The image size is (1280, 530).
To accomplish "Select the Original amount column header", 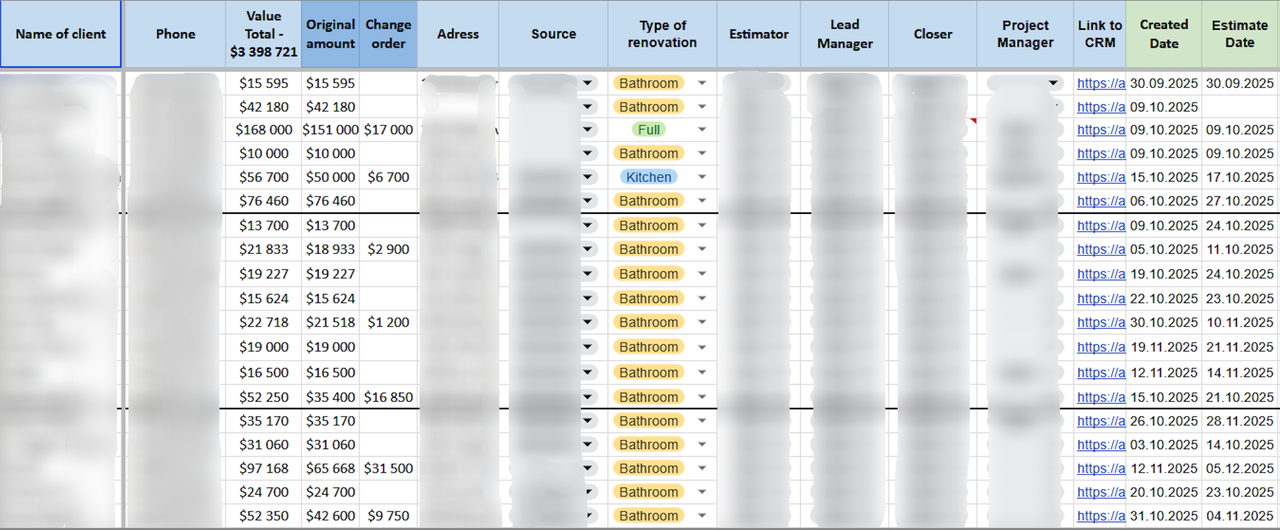I will click(331, 34).
